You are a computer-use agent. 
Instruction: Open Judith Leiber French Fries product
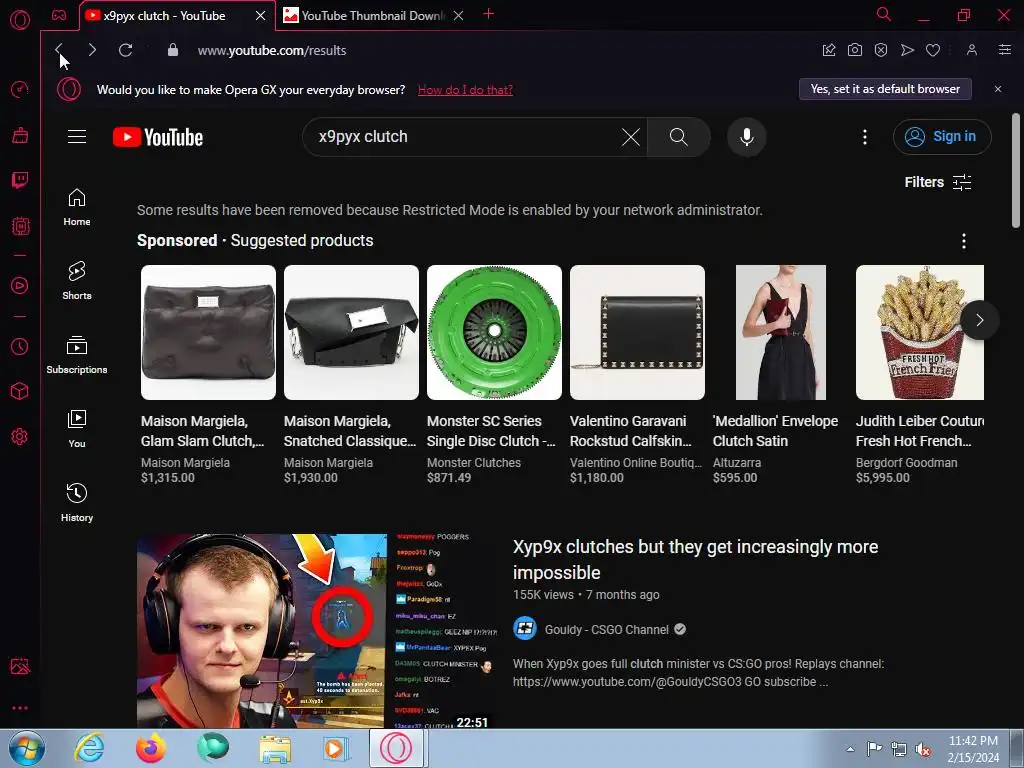[x=920, y=376]
